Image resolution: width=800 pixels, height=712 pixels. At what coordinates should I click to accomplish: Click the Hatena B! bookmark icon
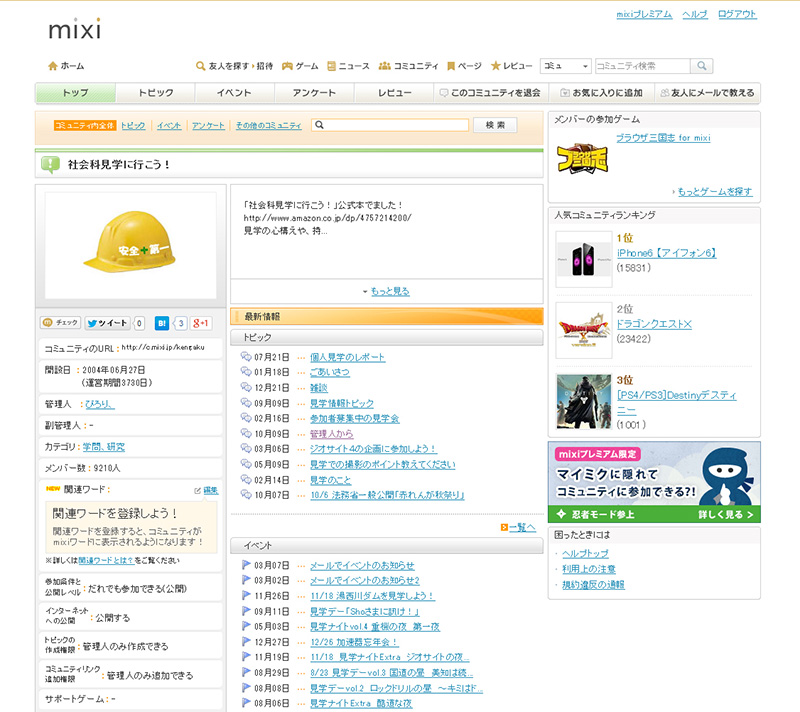[x=162, y=323]
